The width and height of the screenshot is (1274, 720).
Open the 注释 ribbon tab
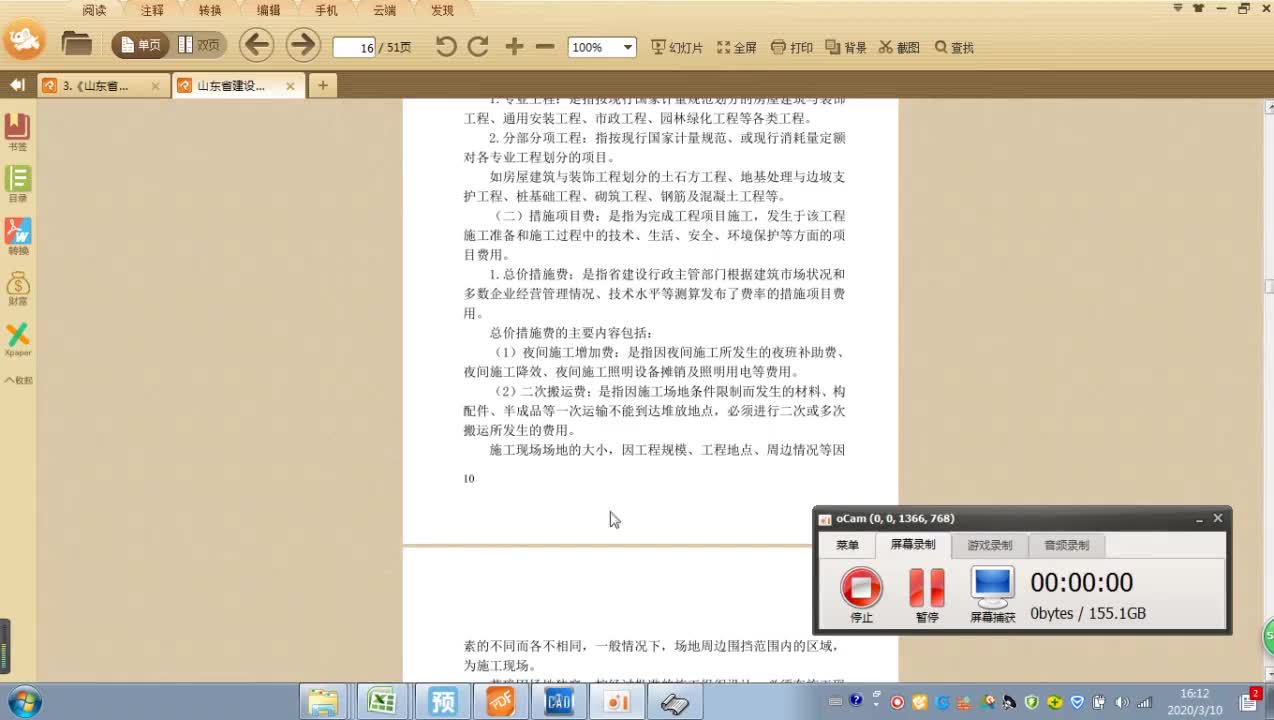coord(152,10)
